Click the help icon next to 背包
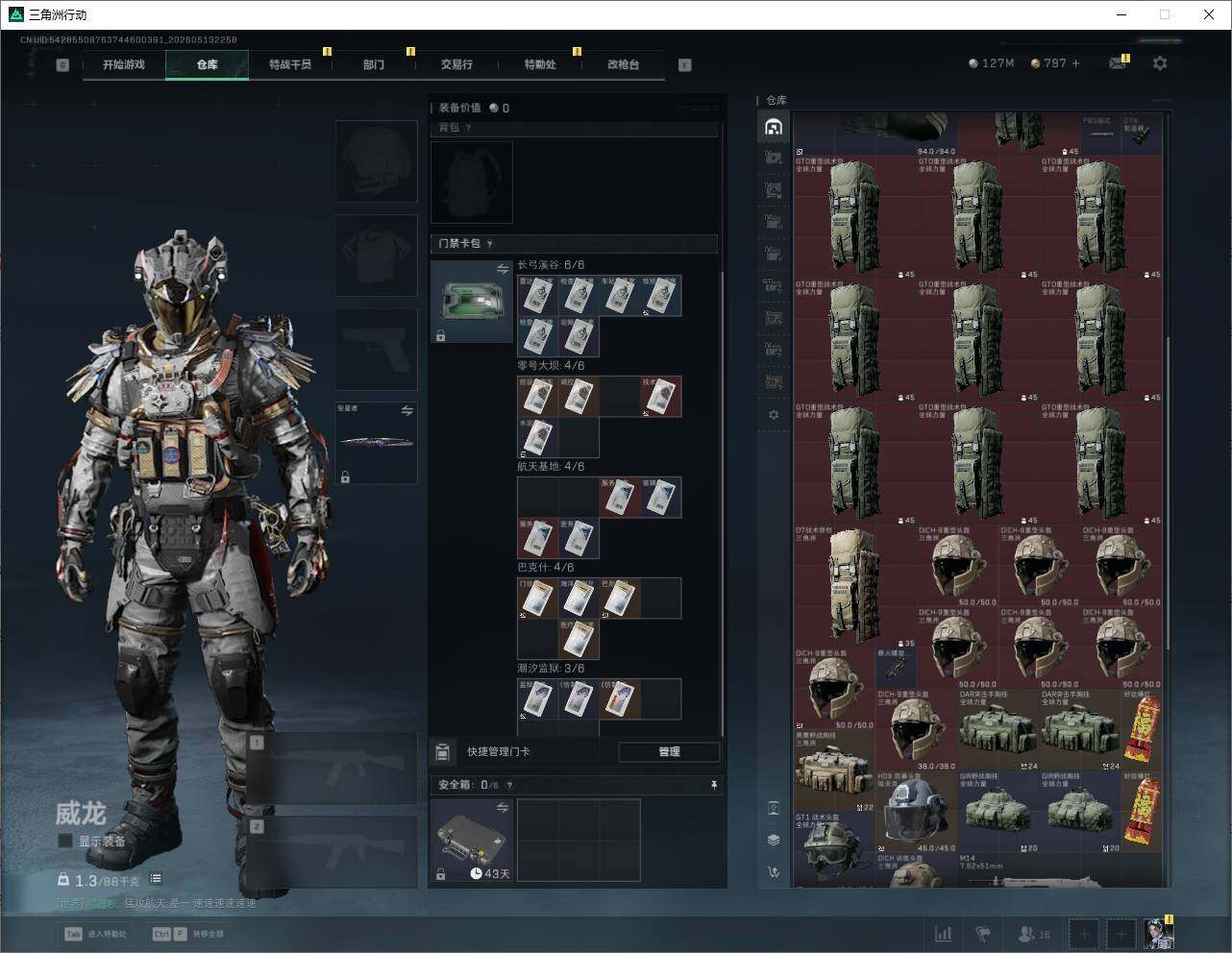 [x=469, y=128]
